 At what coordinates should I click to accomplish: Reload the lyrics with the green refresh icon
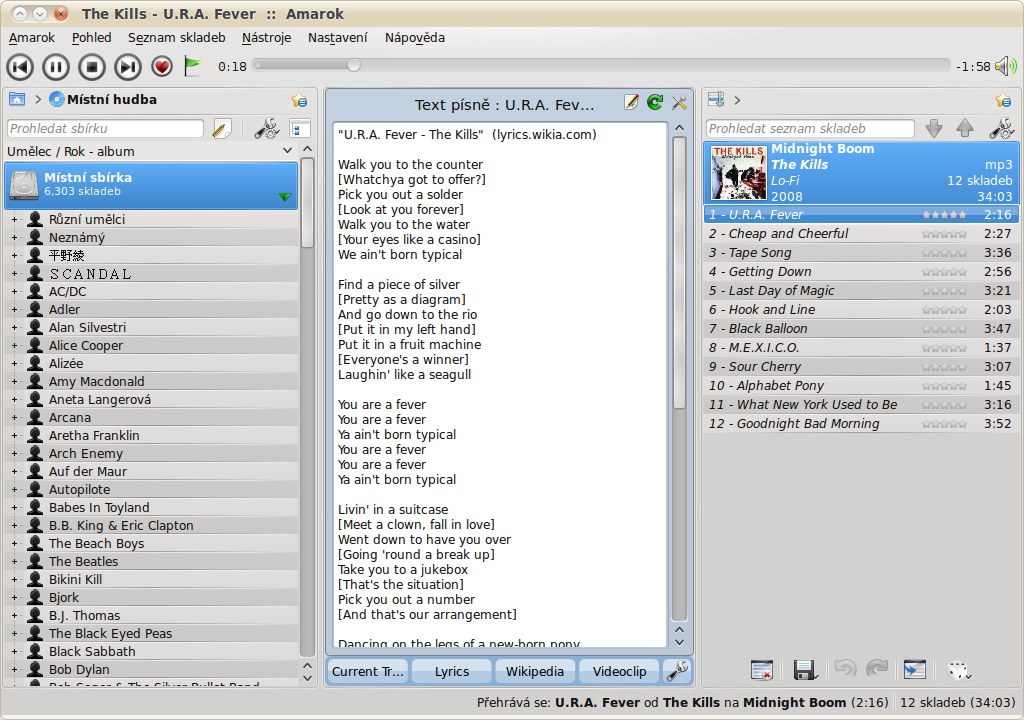click(x=655, y=102)
